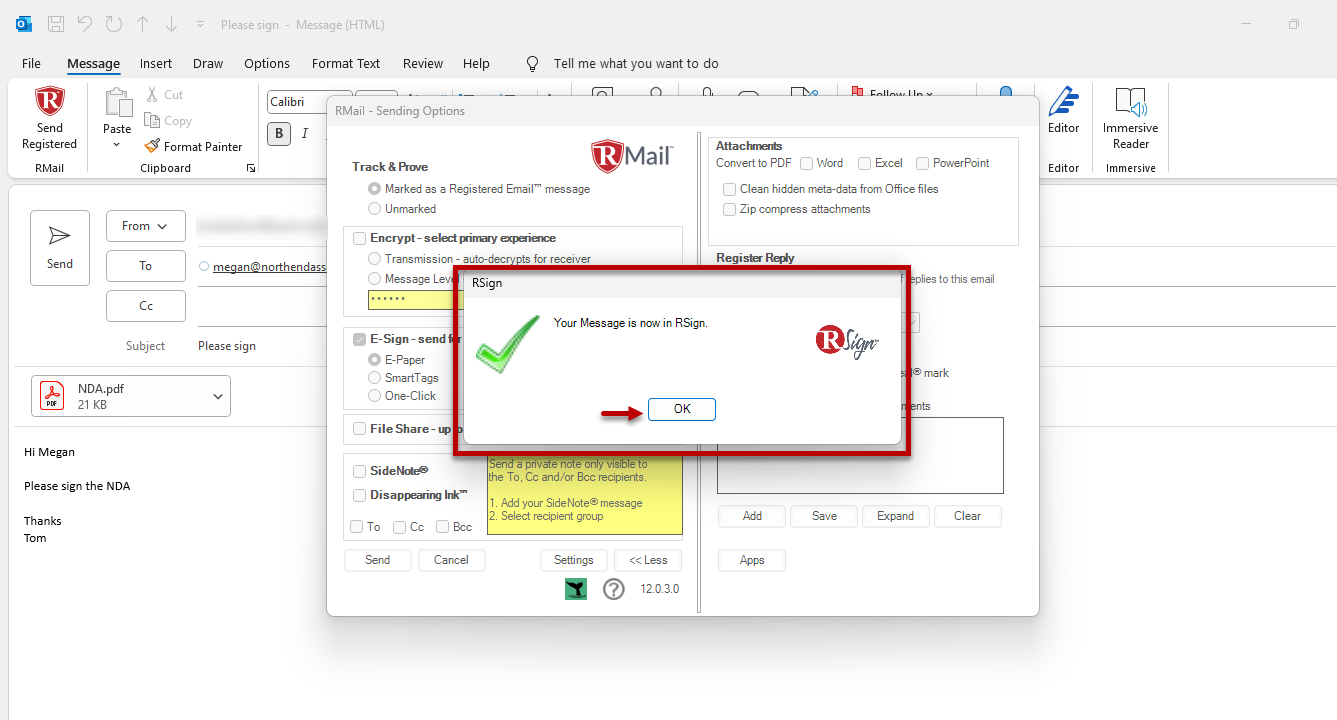Open the Insert ribbon tab
Screen dimensions: 1337x720
click(x=156, y=63)
